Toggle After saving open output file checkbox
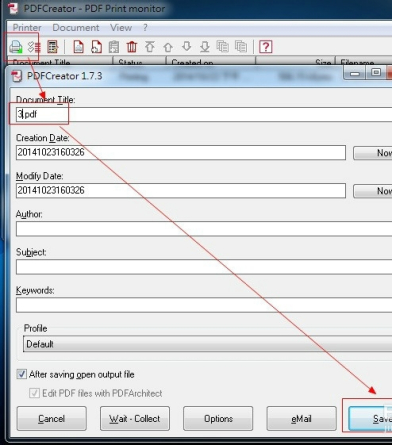Screen dimensions: 393x446 click(x=22, y=374)
